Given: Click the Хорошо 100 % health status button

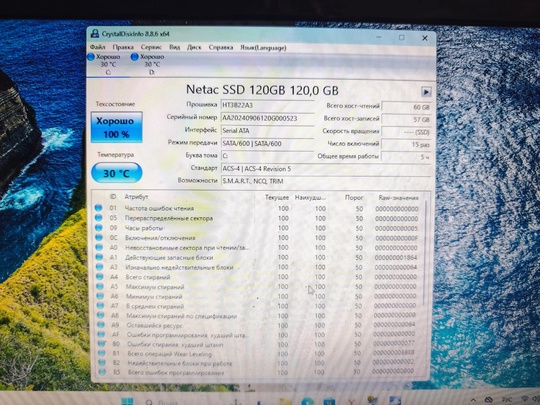Looking at the screenshot, I should pyautogui.click(x=117, y=127).
